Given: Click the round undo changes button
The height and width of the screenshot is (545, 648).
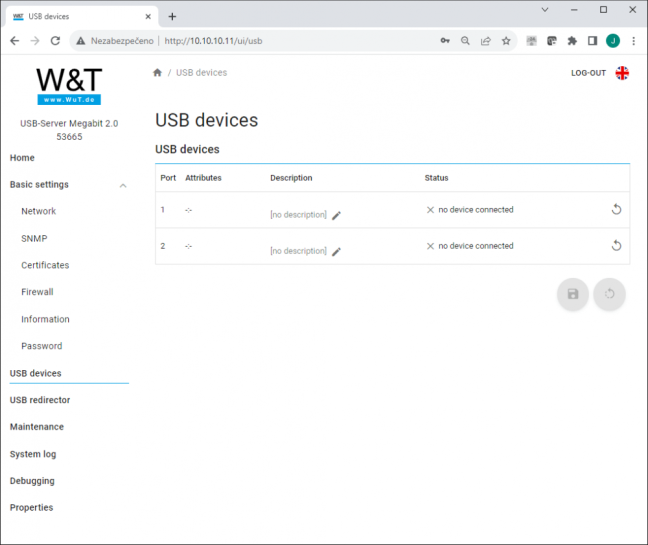Looking at the screenshot, I should [610, 294].
